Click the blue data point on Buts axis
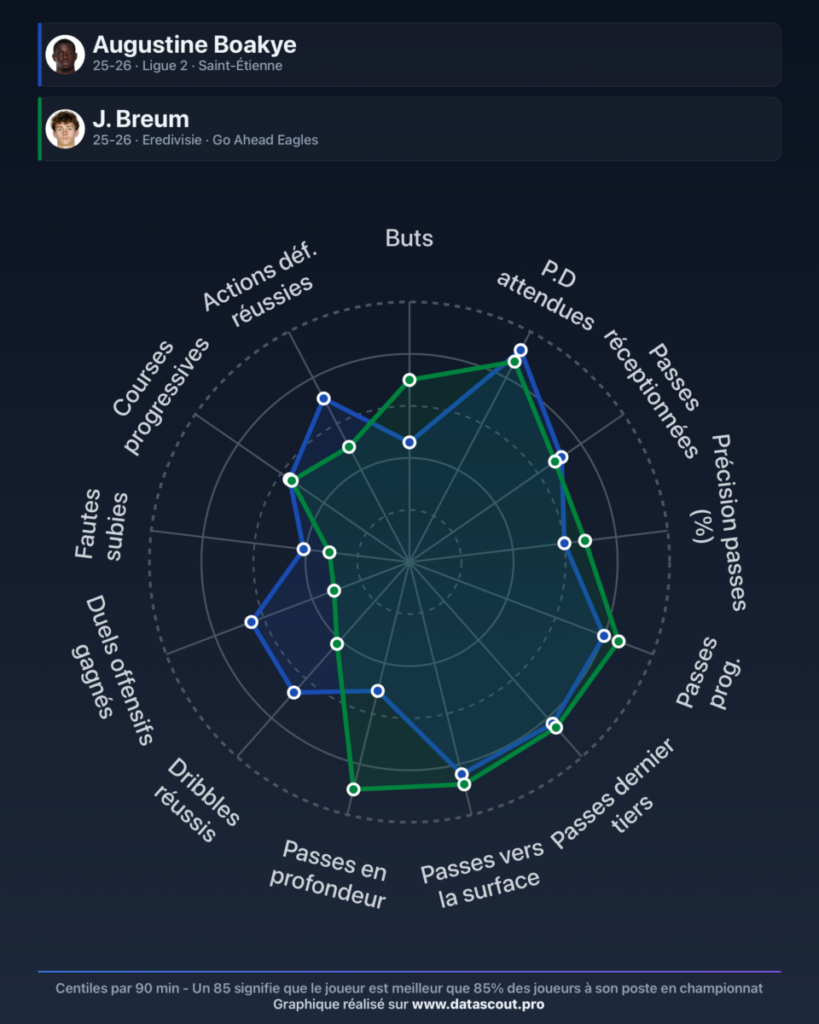Image resolution: width=819 pixels, height=1024 pixels. pos(410,443)
